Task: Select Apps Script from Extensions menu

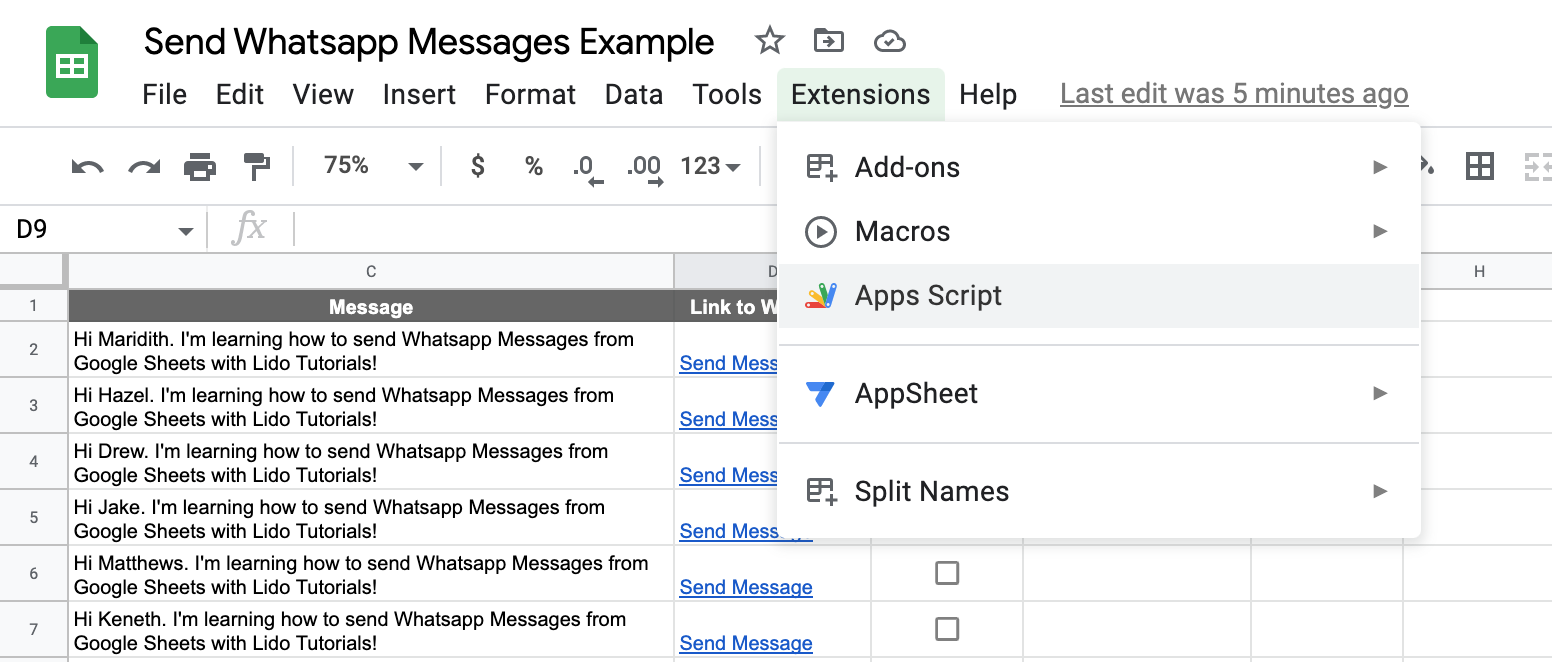Action: 928,296
